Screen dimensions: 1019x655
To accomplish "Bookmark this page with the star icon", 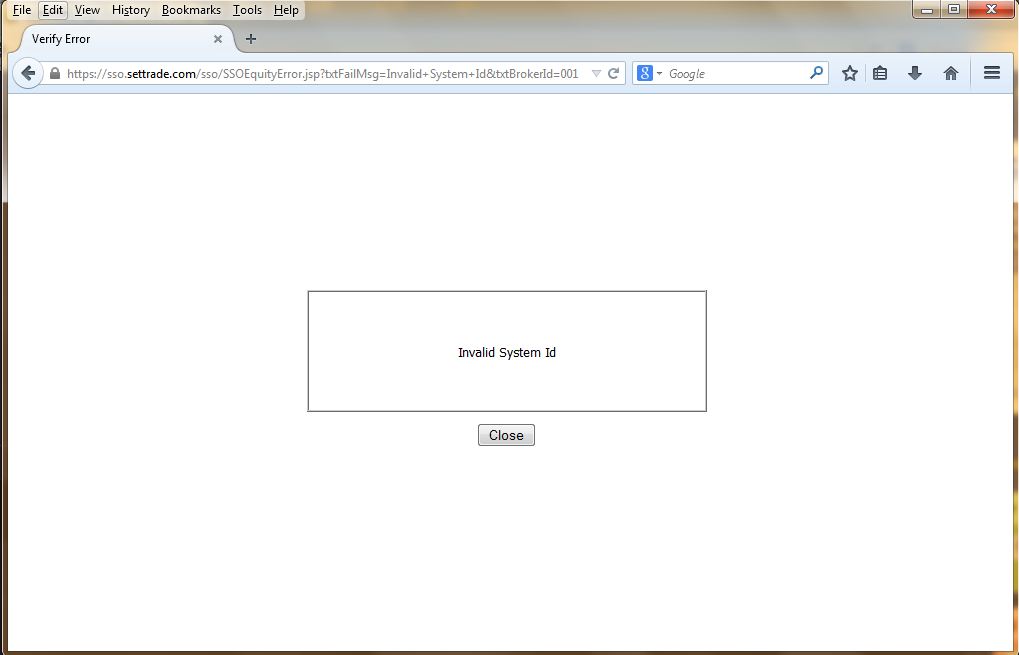I will (849, 73).
